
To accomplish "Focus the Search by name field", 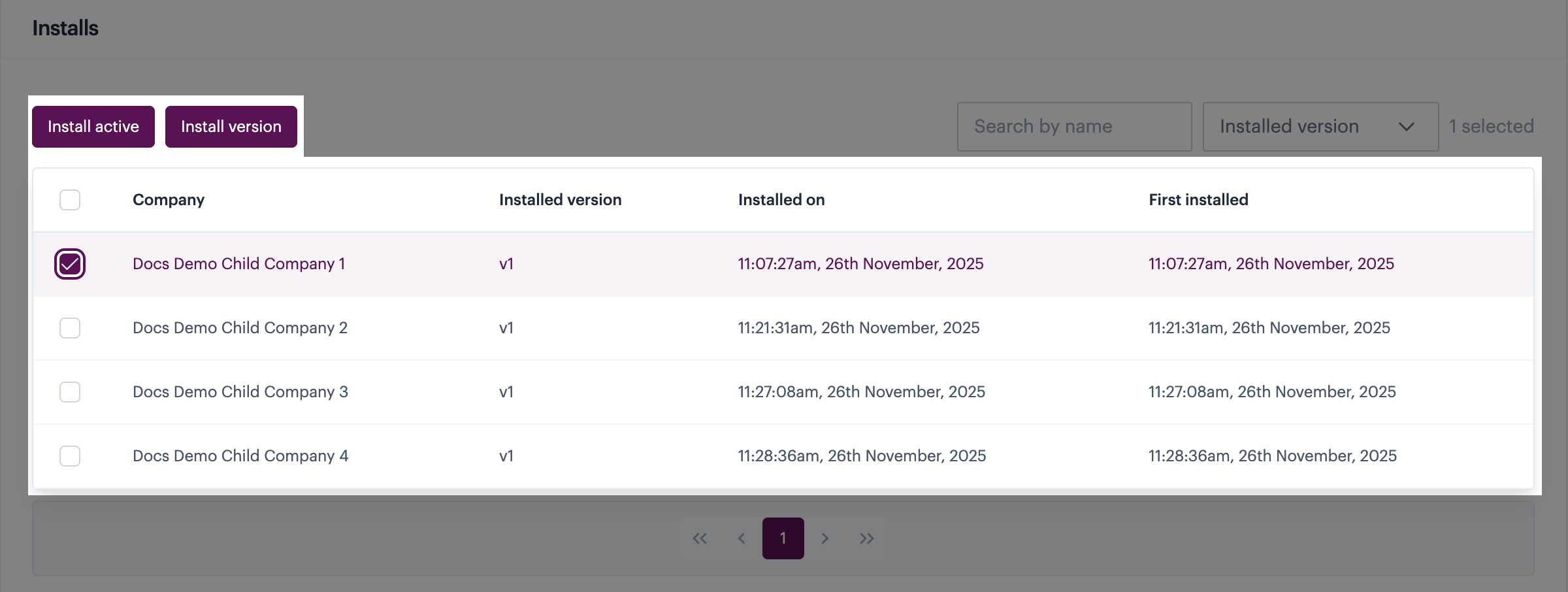I will (1074, 127).
